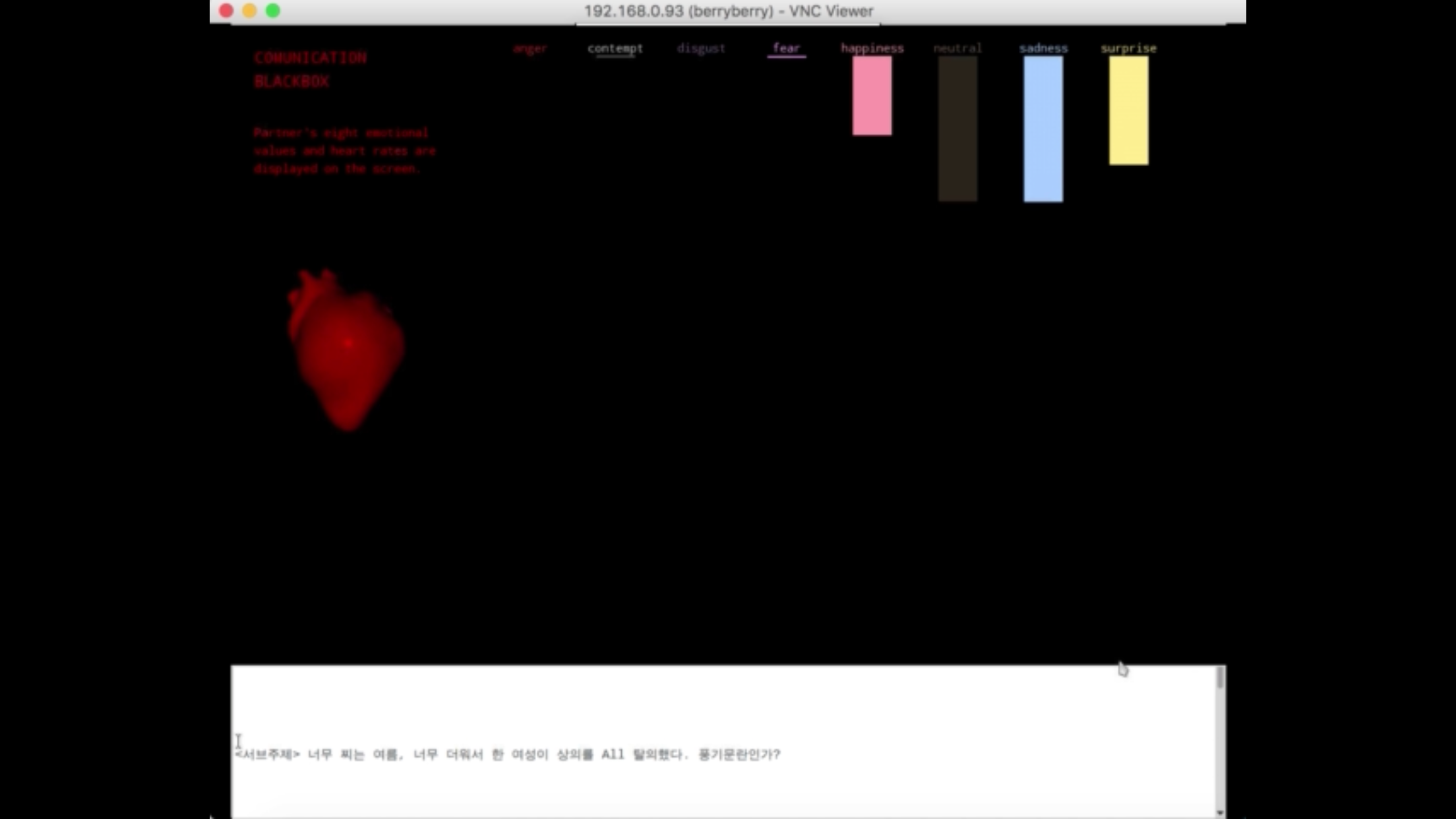
Task: Click the dark brown neutral bar
Action: 957,129
